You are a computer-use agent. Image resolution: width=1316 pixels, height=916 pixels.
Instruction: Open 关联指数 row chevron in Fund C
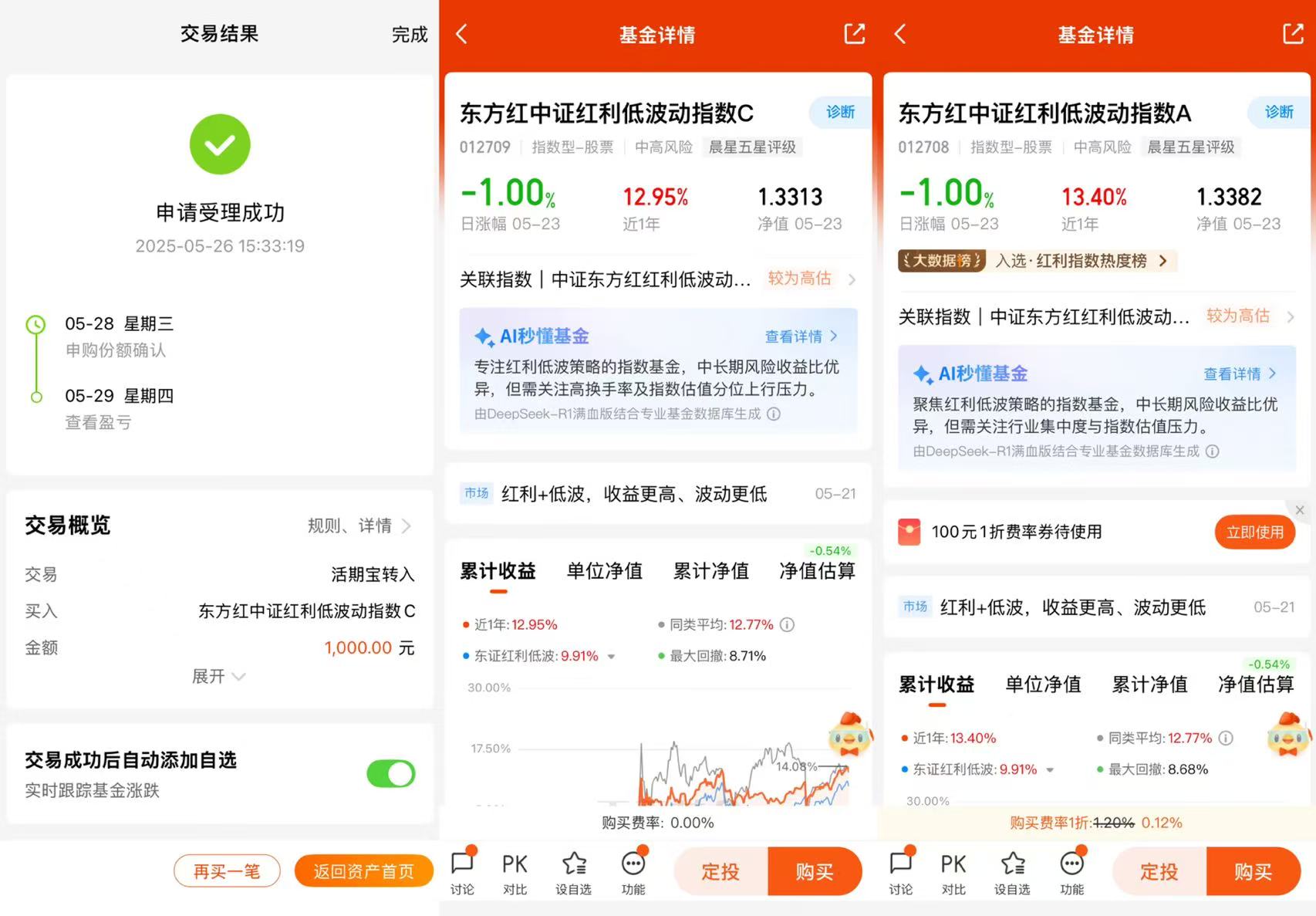[x=852, y=279]
